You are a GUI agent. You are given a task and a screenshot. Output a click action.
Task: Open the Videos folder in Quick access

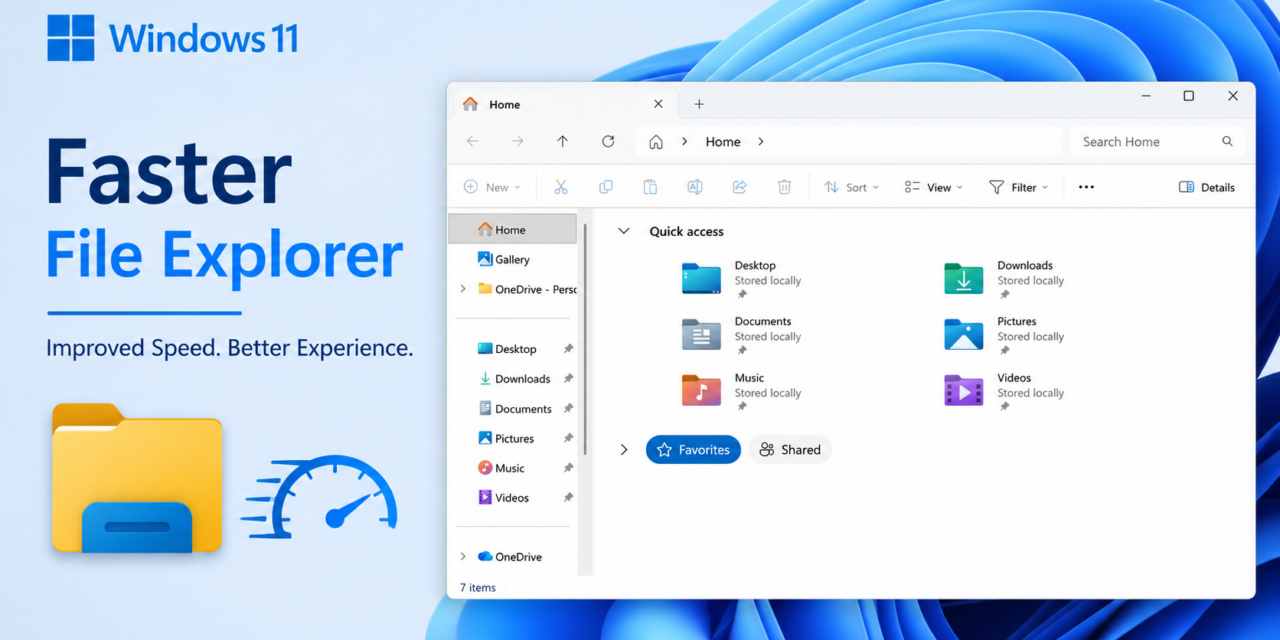1004,391
